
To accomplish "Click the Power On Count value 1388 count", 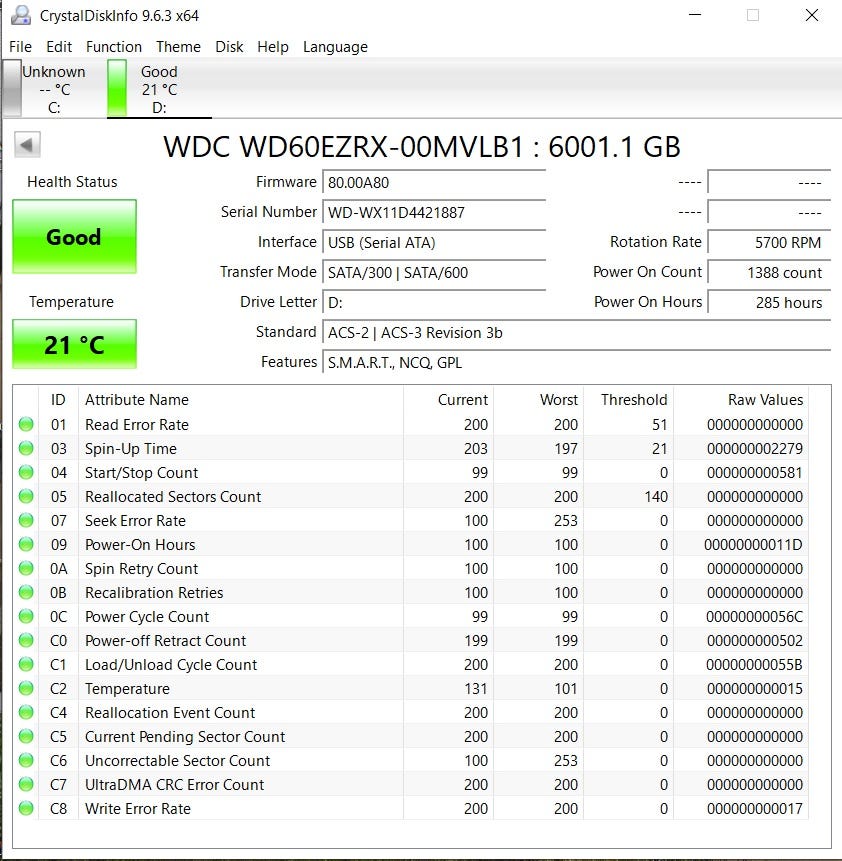I will [769, 272].
